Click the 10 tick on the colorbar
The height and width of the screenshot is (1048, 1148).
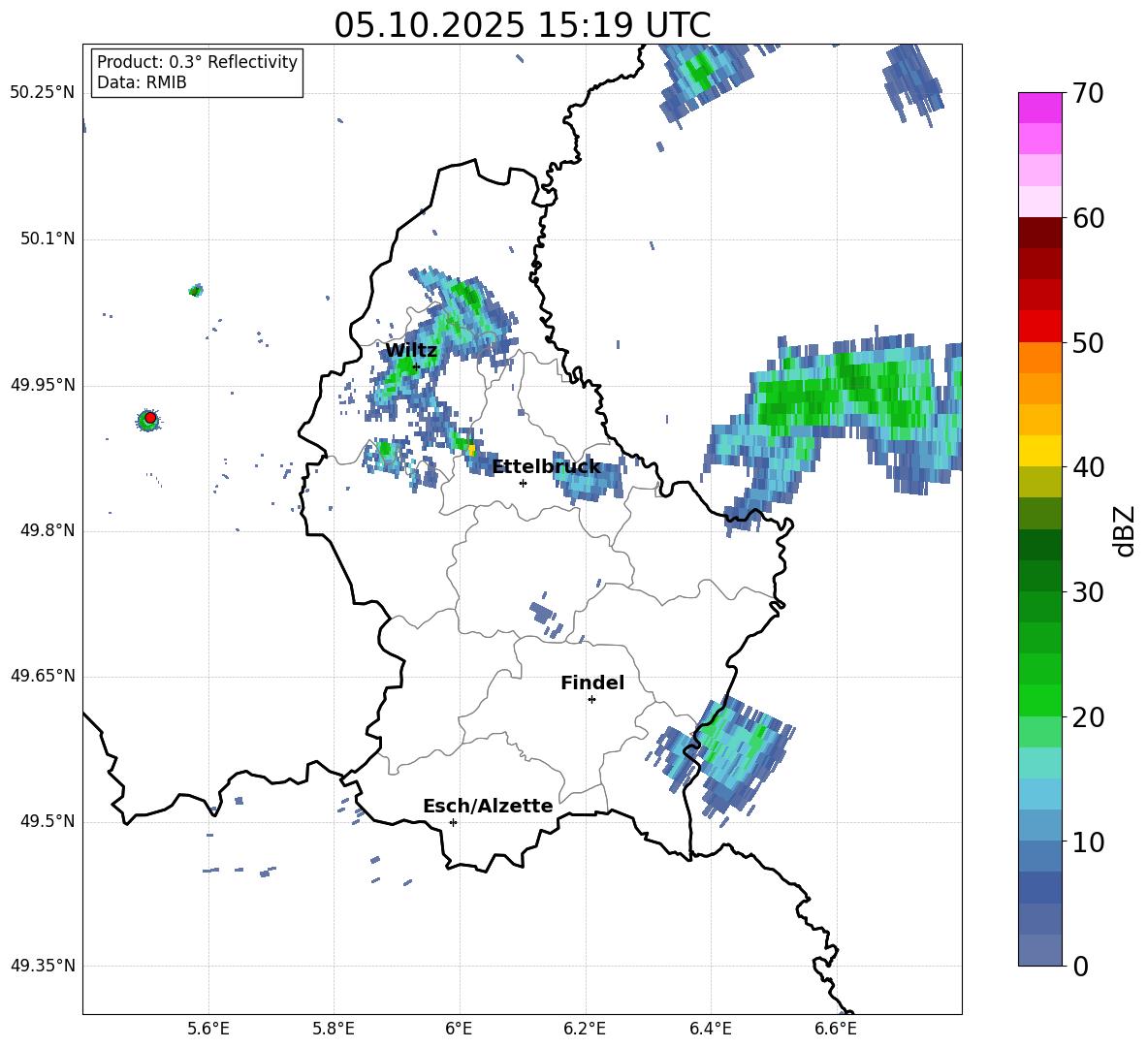click(x=1088, y=842)
